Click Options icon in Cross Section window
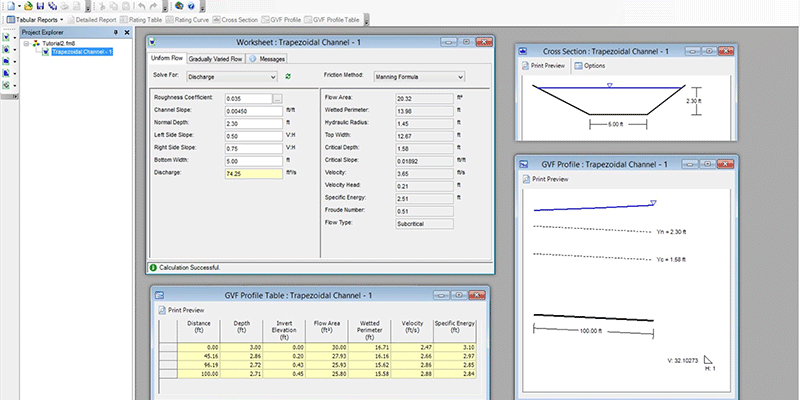Viewport: 800px width, 400px height. (589, 66)
